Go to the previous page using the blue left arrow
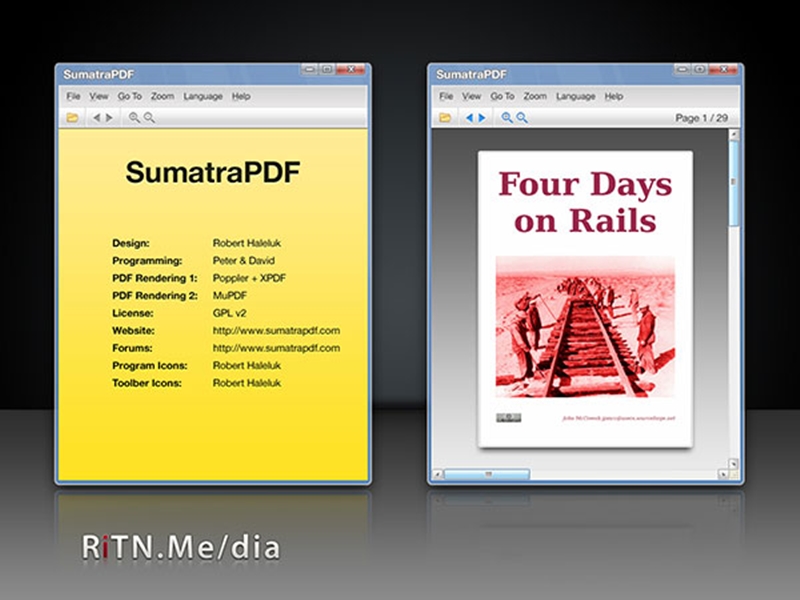Screen dimensions: 800x600 469,118
